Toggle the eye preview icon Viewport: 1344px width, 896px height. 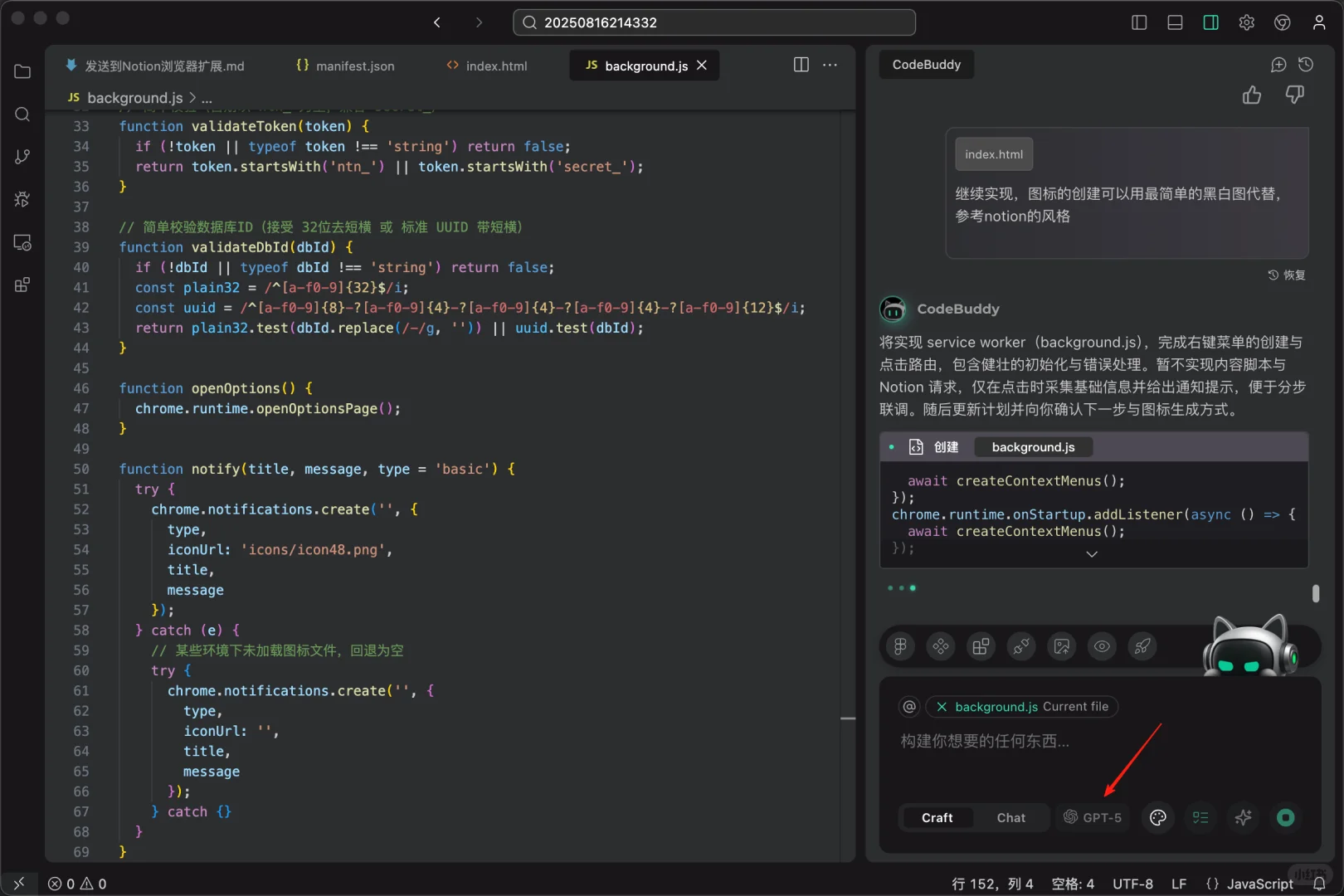pyautogui.click(x=1102, y=646)
